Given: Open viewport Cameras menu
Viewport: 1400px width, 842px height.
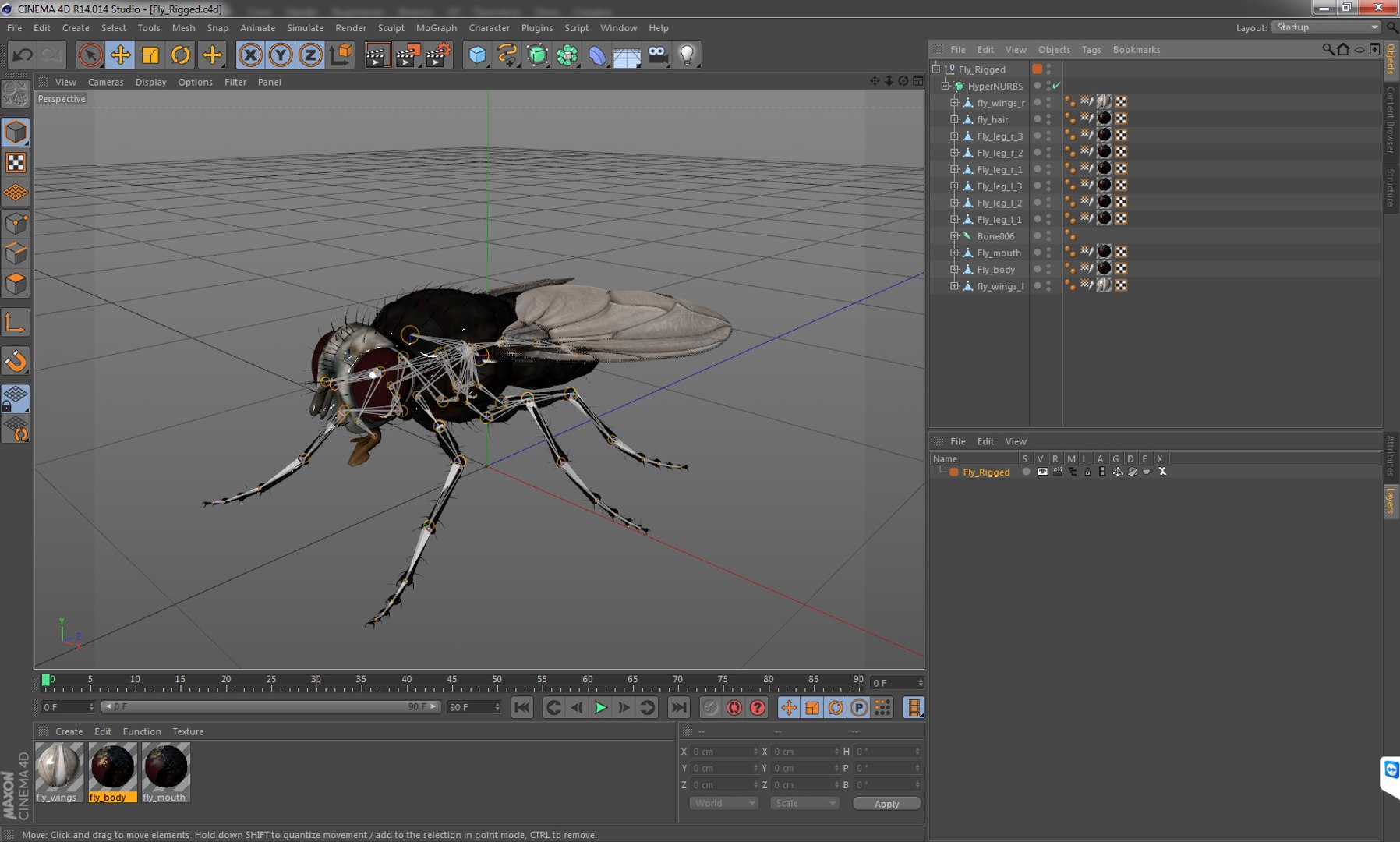Looking at the screenshot, I should (x=105, y=82).
